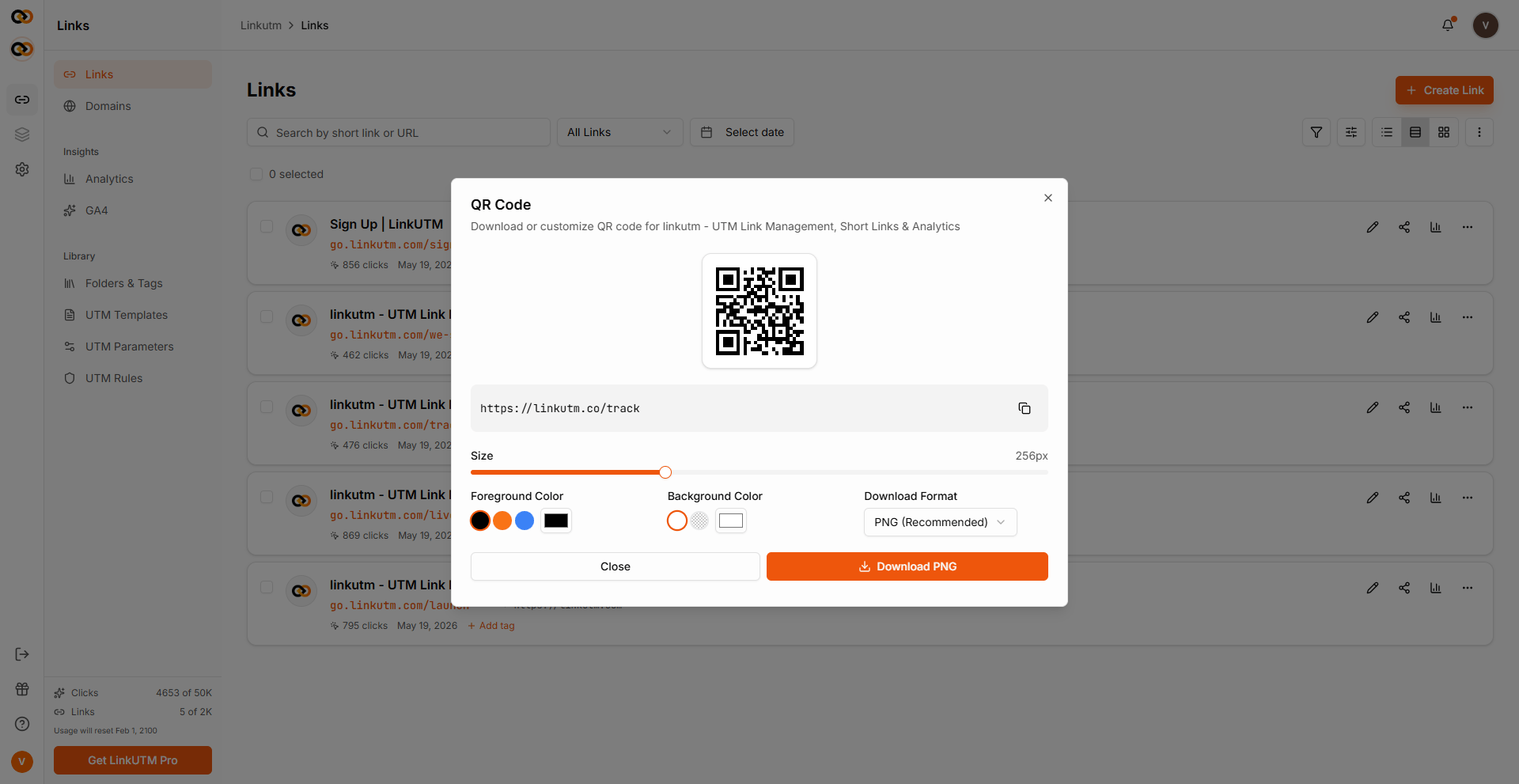The height and width of the screenshot is (784, 1519).
Task: View analytics for the Sign Up link
Action: (1436, 227)
